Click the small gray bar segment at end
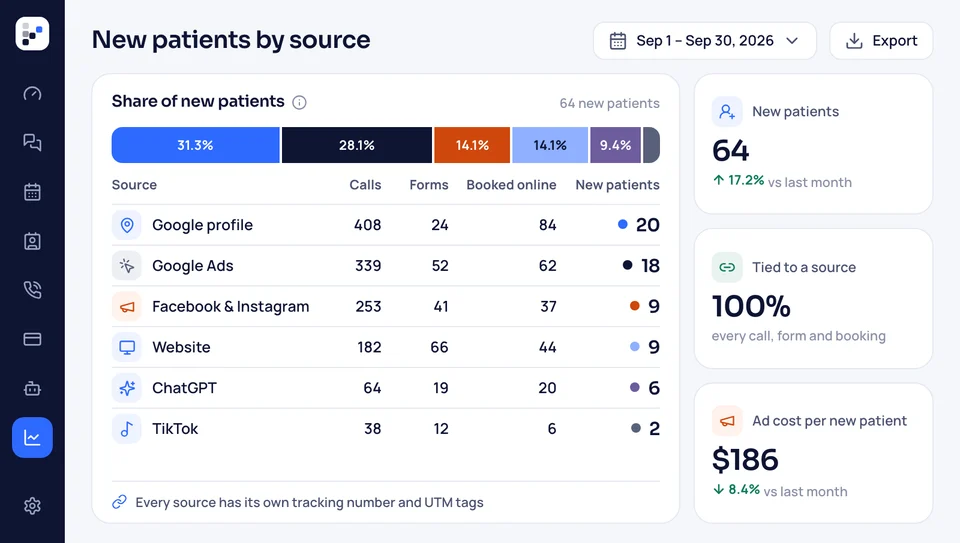The height and width of the screenshot is (543, 960). point(651,145)
